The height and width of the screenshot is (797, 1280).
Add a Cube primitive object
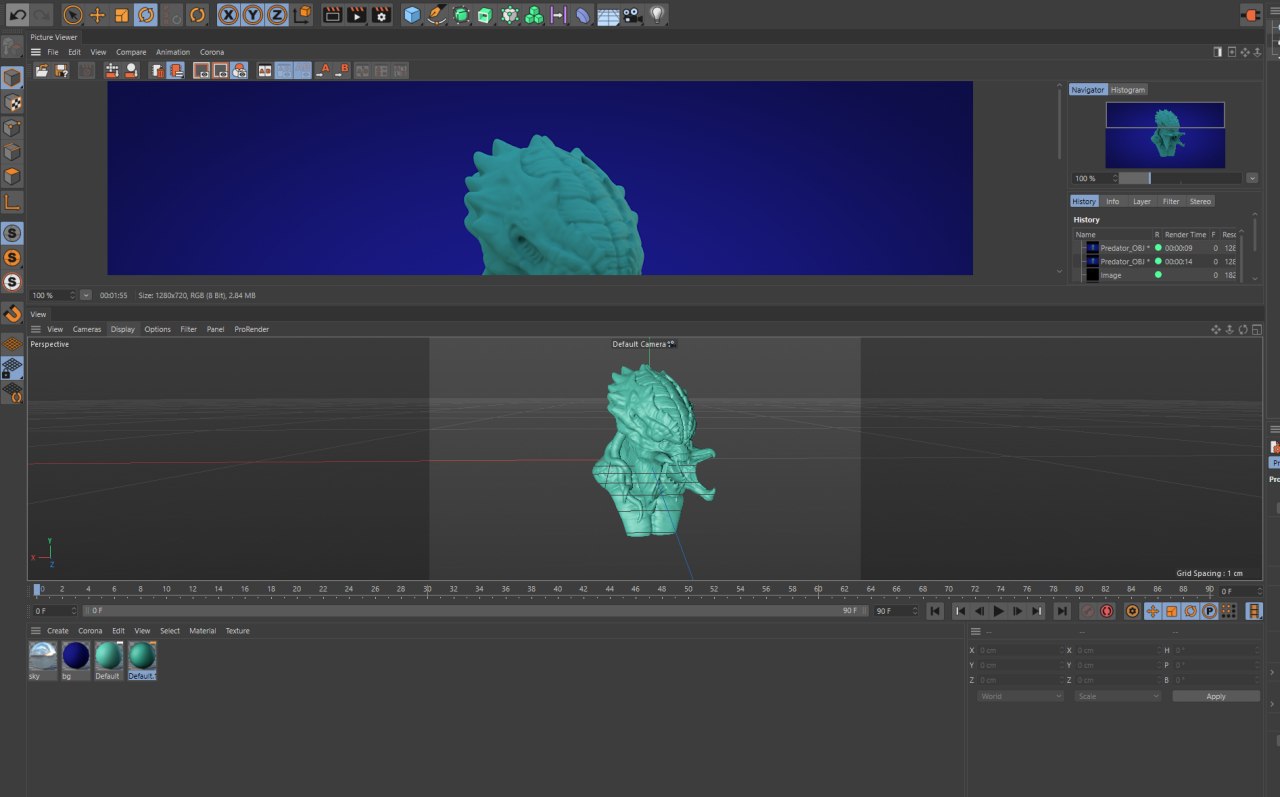pyautogui.click(x=412, y=15)
